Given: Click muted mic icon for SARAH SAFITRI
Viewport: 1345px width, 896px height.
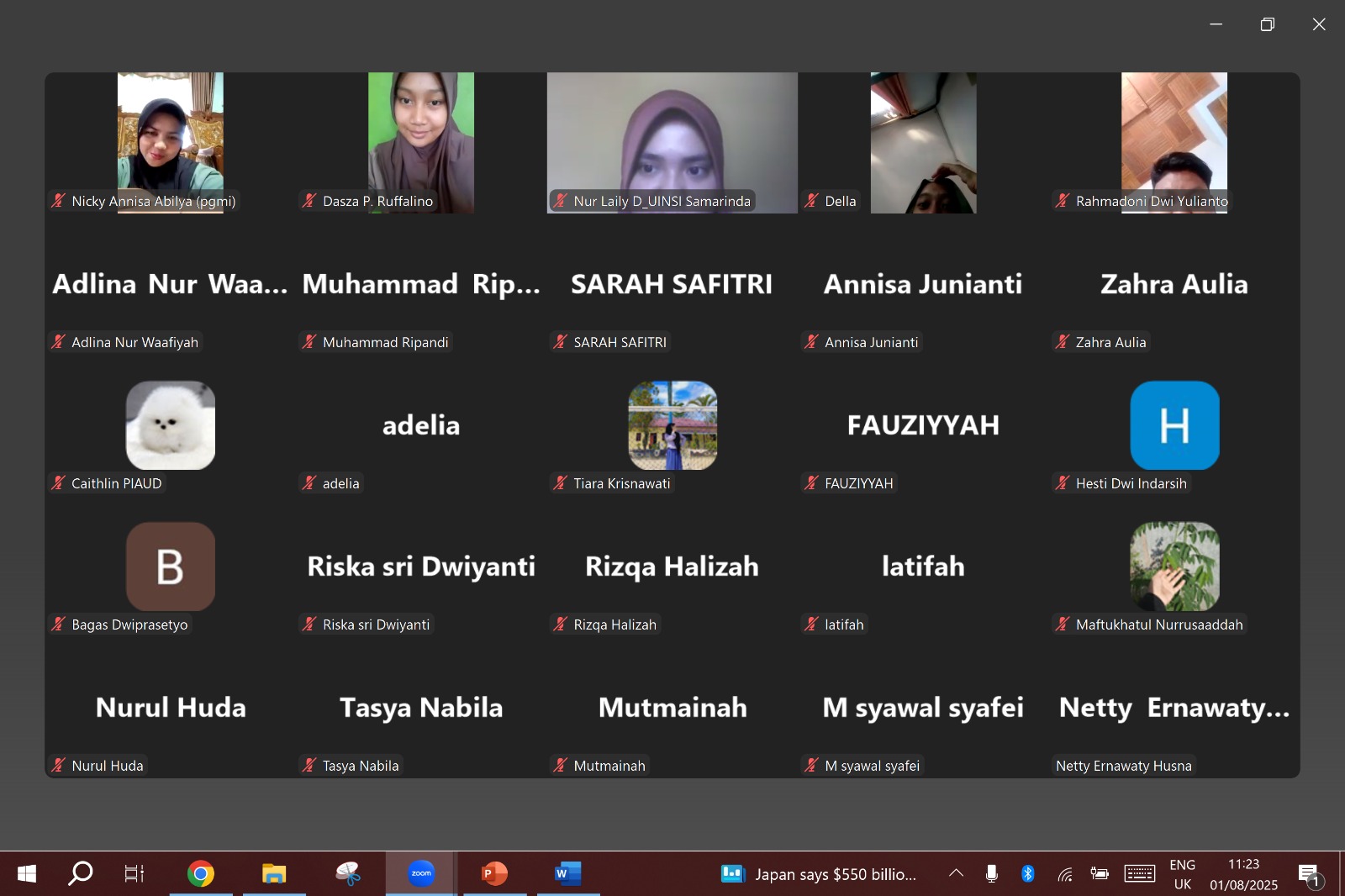Looking at the screenshot, I should pos(561,341).
